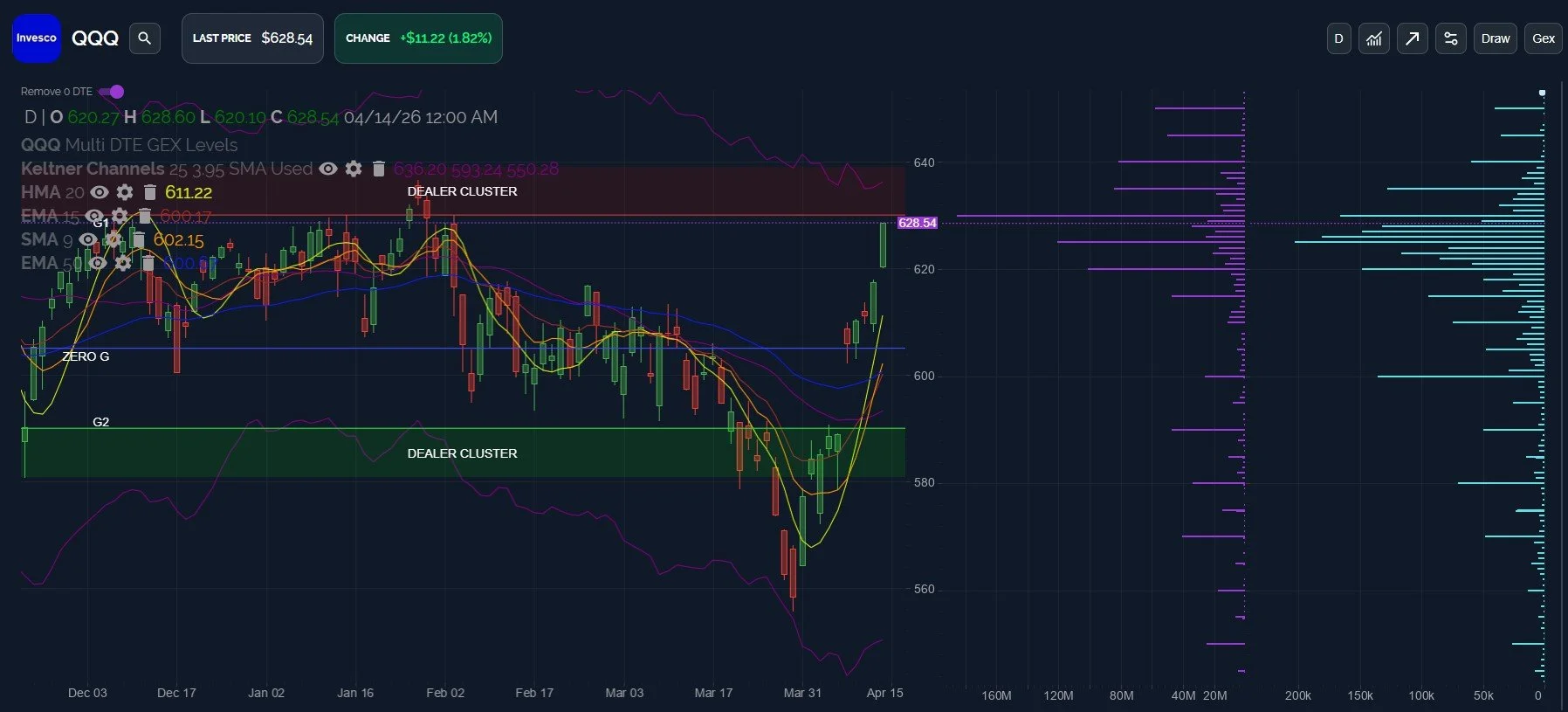The image size is (1568, 712).
Task: Open HMA 20 settings gear
Action: (x=125, y=192)
